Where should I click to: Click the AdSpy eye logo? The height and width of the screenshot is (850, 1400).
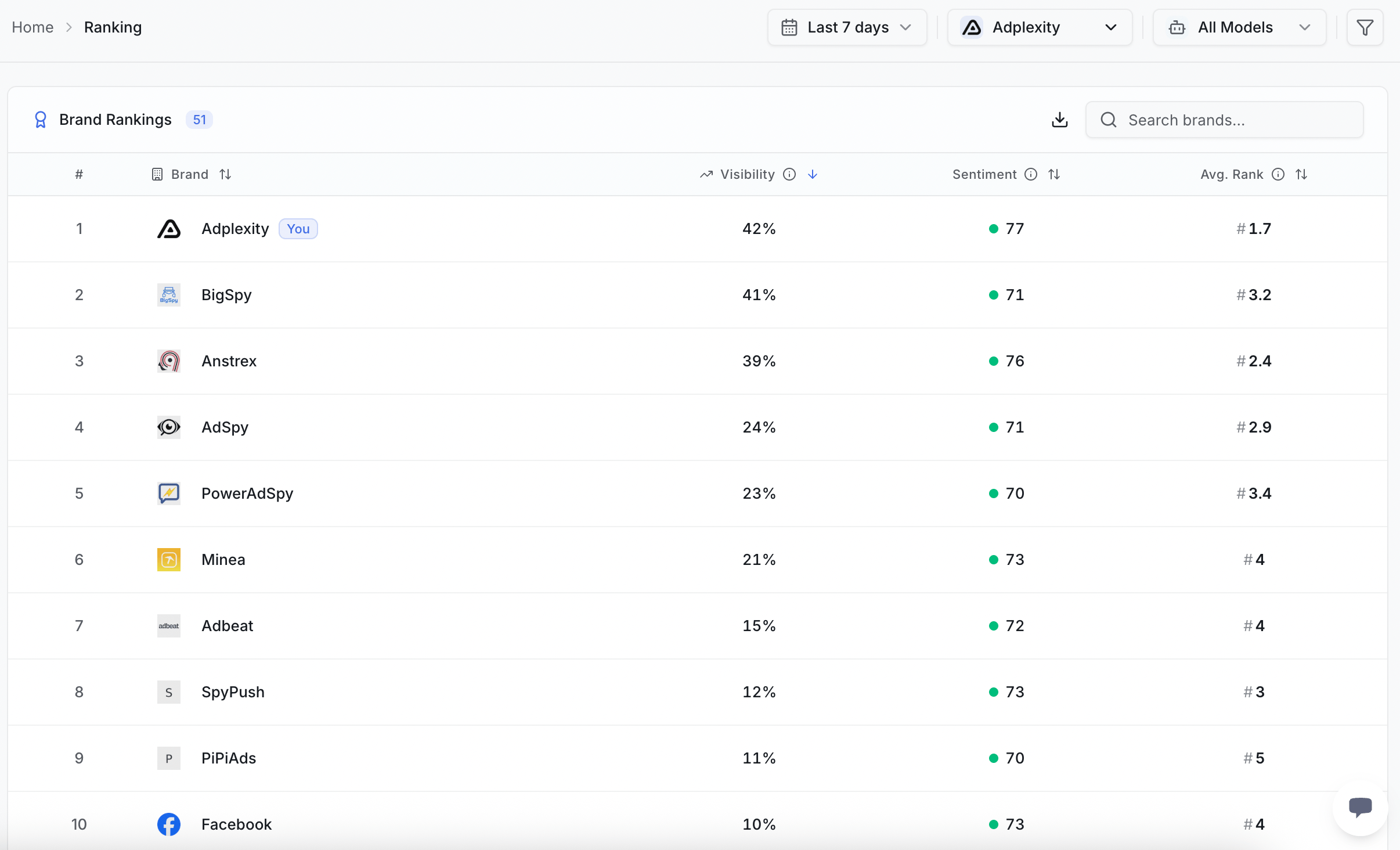click(169, 427)
